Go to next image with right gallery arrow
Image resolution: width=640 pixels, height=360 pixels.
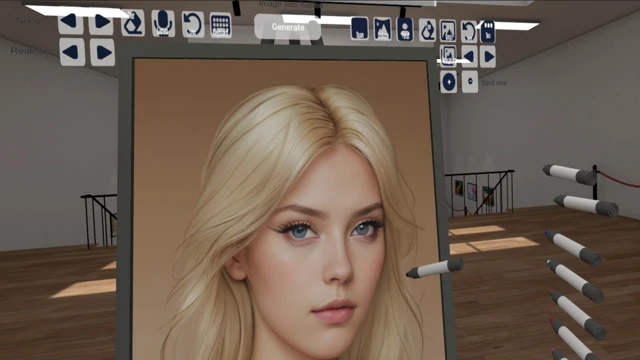[x=489, y=57]
